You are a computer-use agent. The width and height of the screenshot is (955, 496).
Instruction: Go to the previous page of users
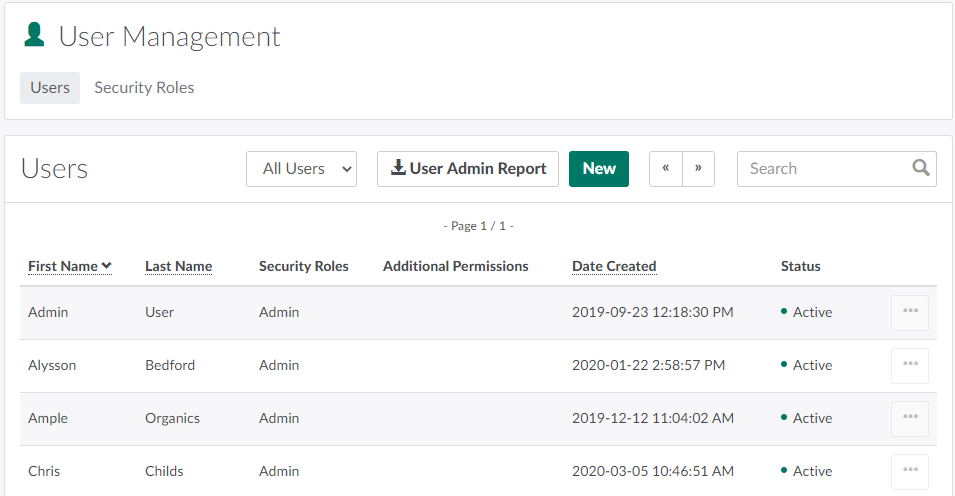tap(666, 169)
